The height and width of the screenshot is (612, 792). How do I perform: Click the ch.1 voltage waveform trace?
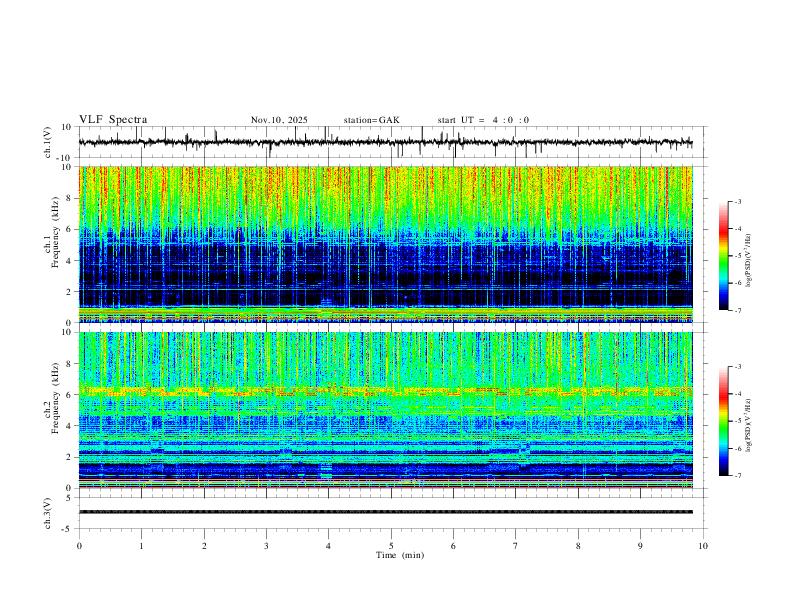pyautogui.click(x=385, y=142)
